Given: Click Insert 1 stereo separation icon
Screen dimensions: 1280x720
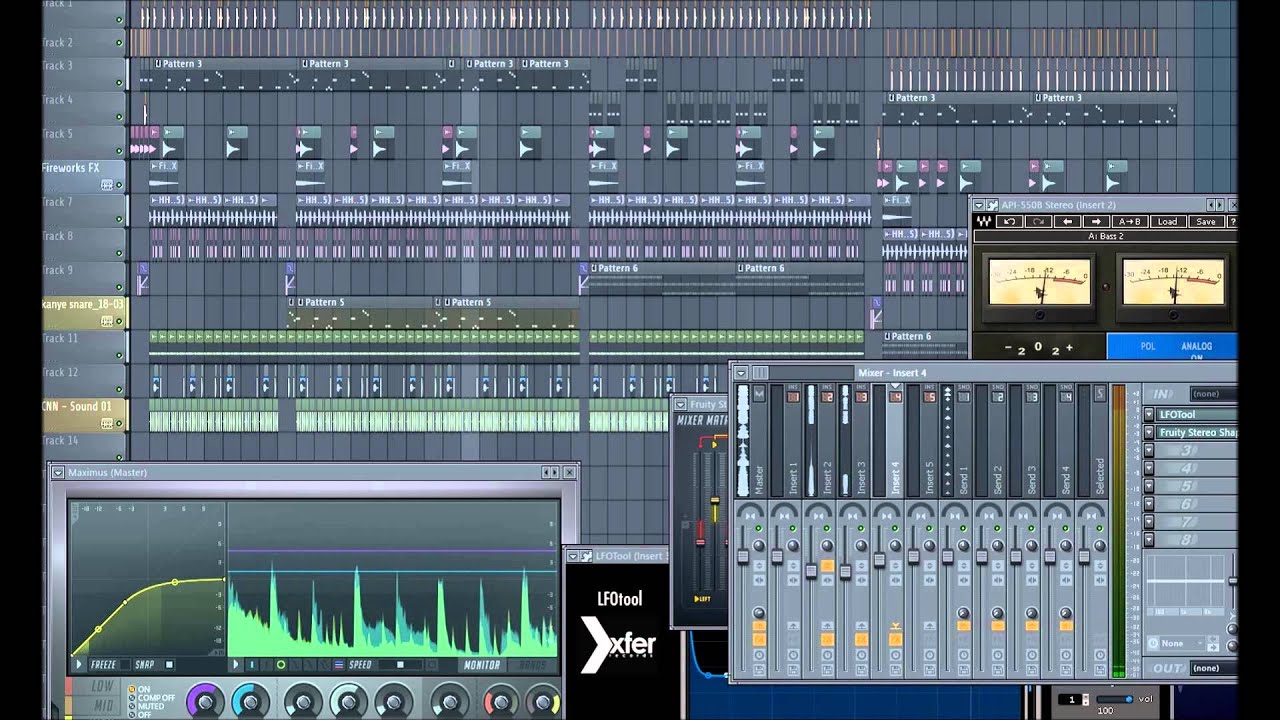Looking at the screenshot, I should coord(785,516).
